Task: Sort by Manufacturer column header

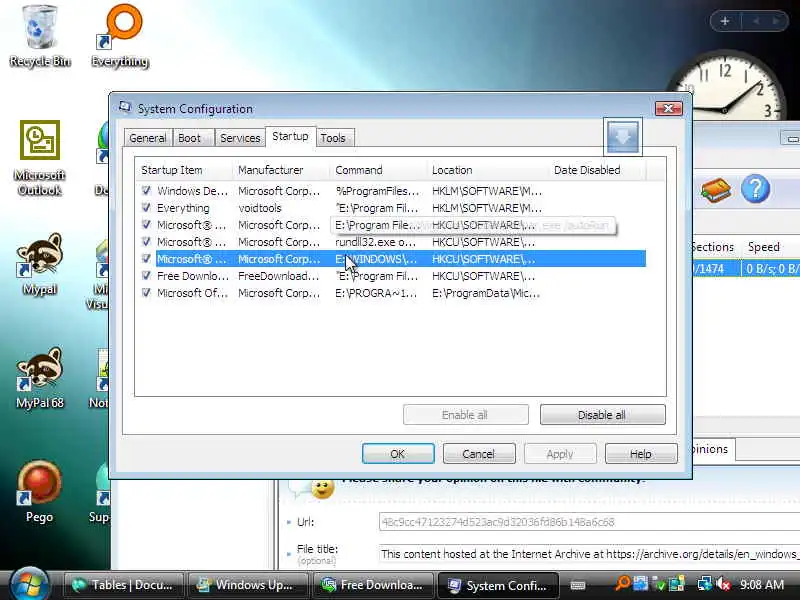Action: (x=281, y=170)
